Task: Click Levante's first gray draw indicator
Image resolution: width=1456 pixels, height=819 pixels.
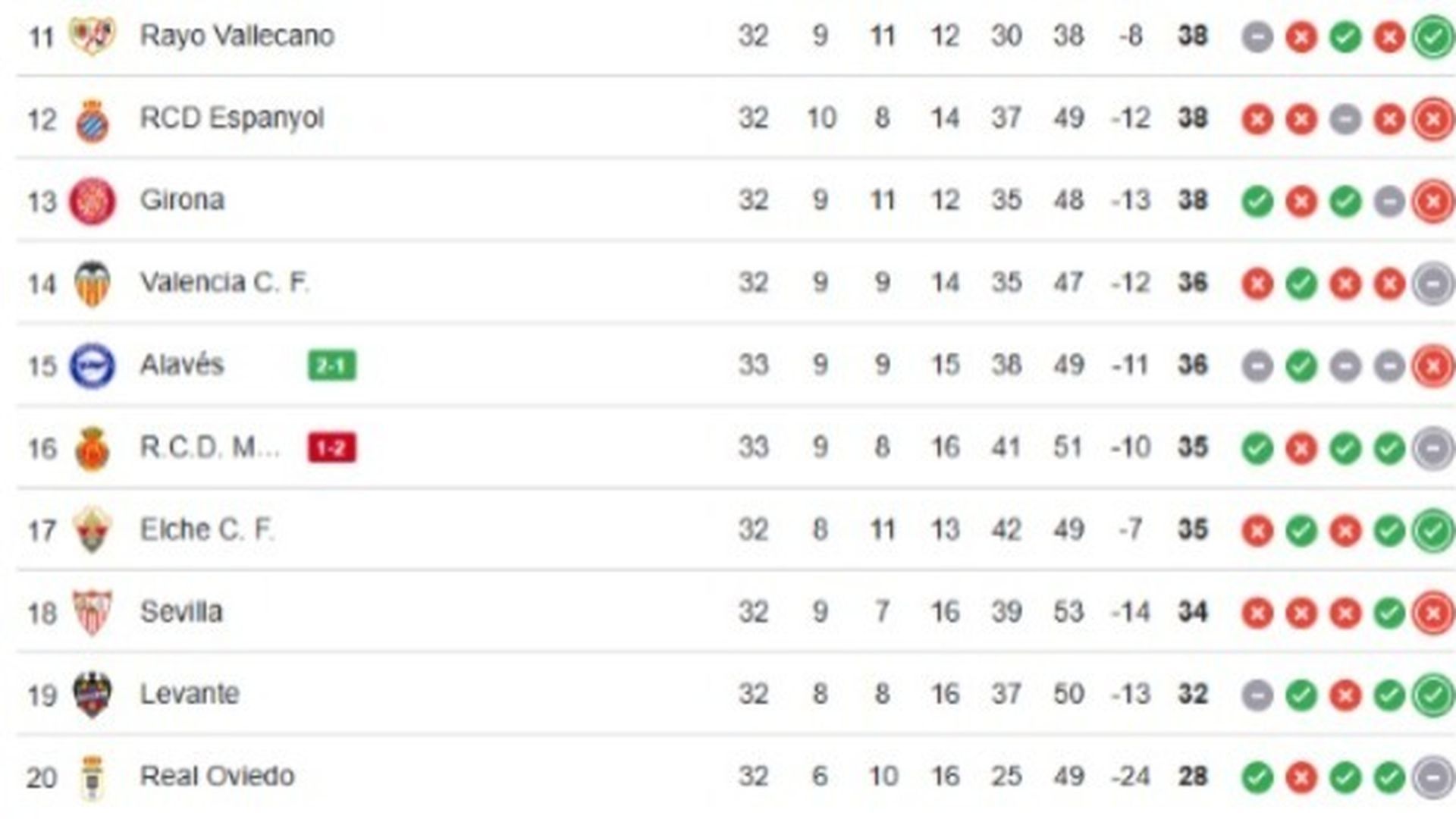Action: tap(1257, 694)
